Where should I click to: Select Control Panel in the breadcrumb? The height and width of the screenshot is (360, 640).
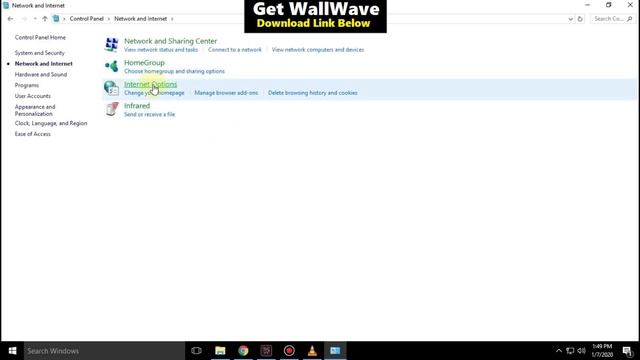click(x=87, y=19)
